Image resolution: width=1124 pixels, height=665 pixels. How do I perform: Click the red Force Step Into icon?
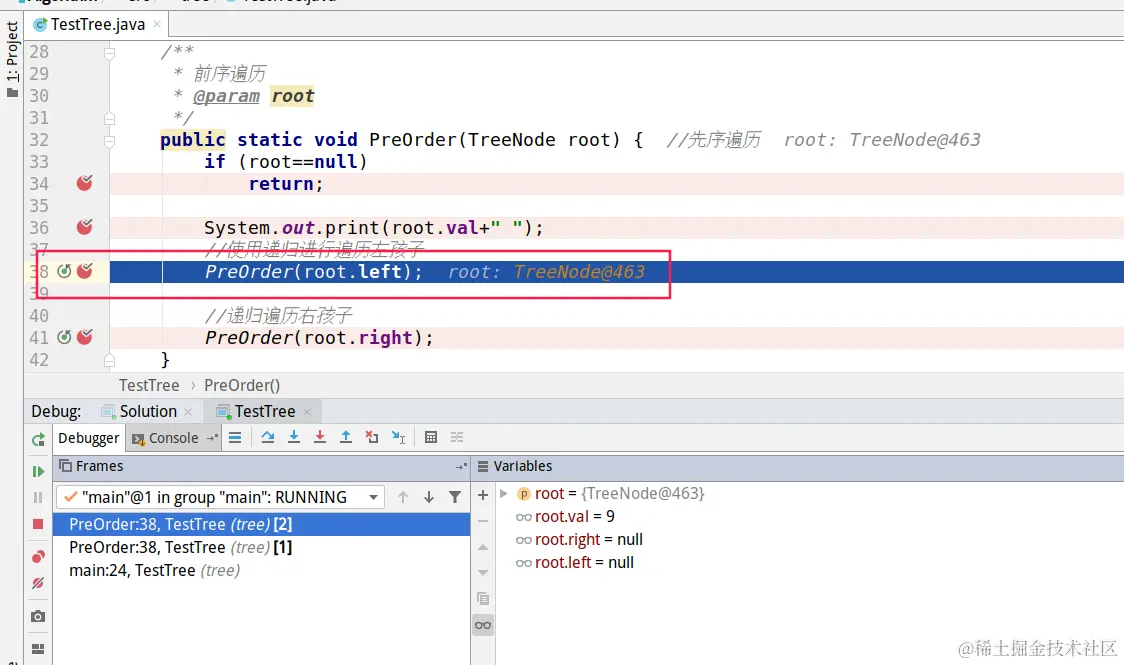point(320,437)
